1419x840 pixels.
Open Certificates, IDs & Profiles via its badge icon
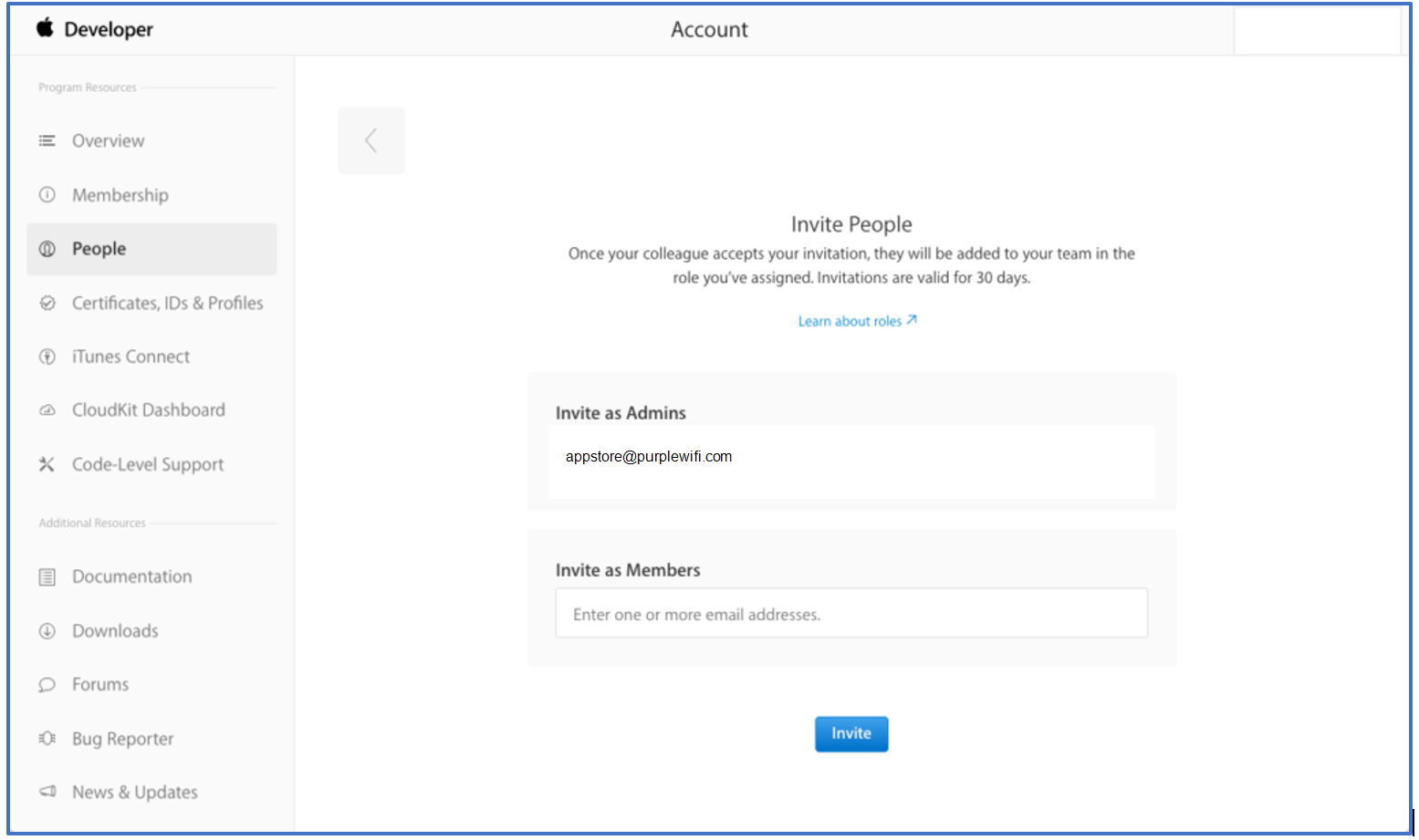(x=47, y=302)
